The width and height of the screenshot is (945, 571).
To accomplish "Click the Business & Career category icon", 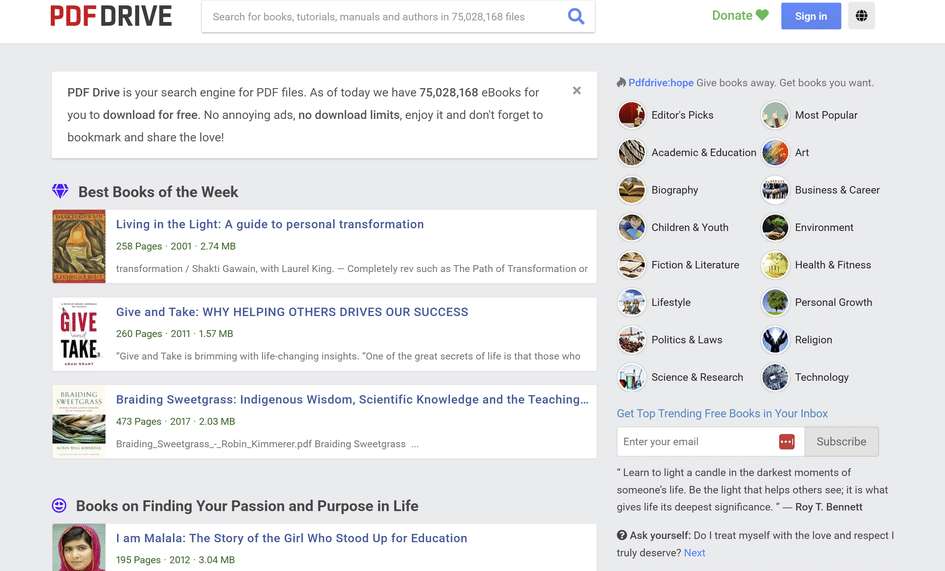I will (x=775, y=190).
